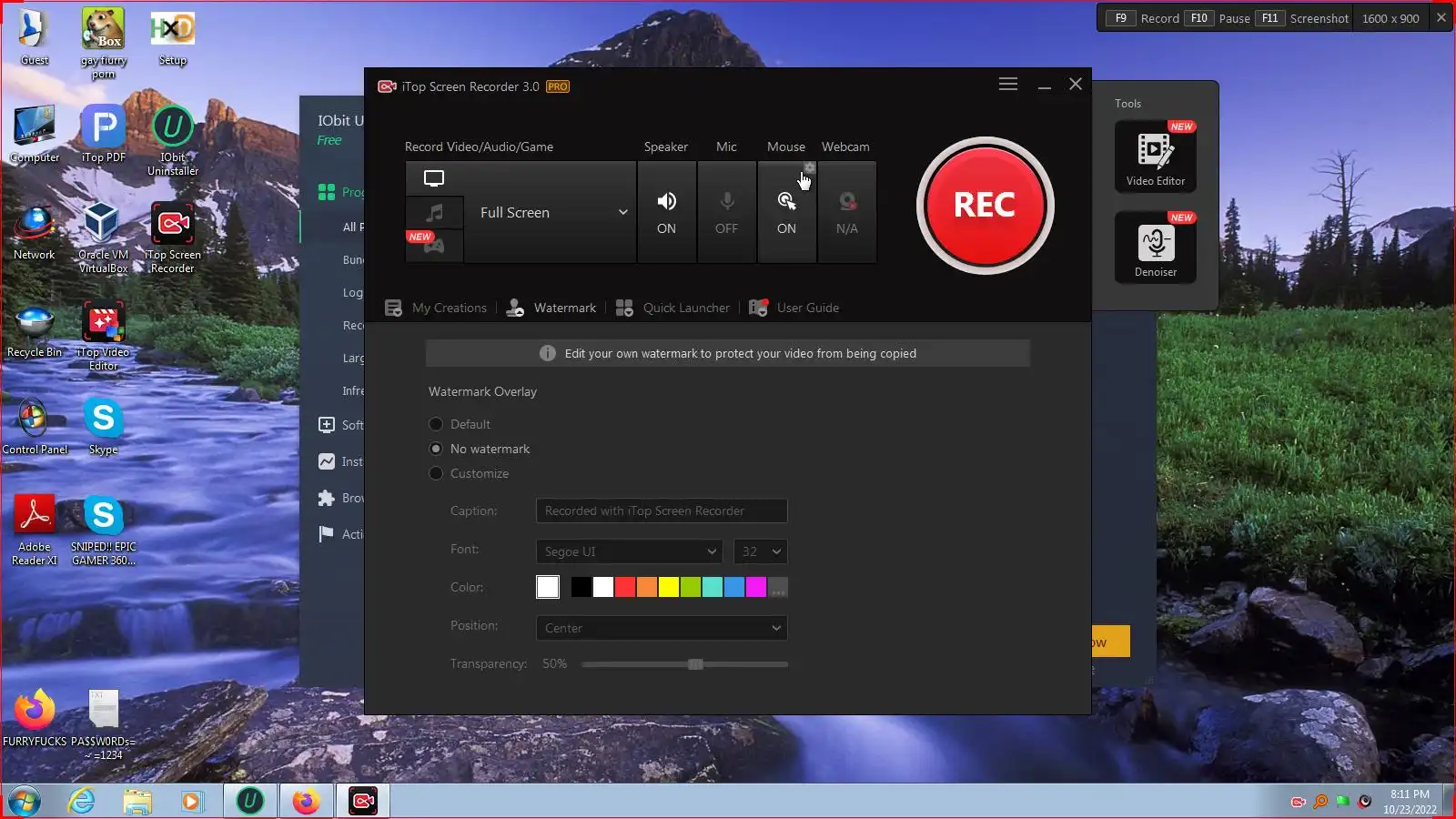1456x819 pixels.
Task: Toggle the Mouse cursor recording
Action: tap(787, 212)
